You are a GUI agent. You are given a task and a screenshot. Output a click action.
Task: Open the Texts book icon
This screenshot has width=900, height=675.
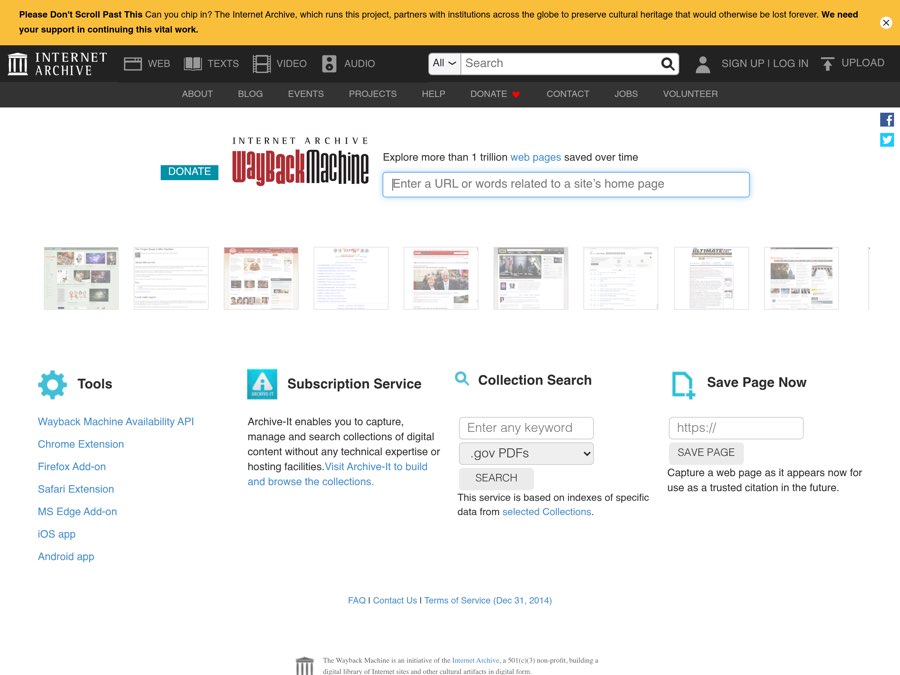tap(193, 64)
